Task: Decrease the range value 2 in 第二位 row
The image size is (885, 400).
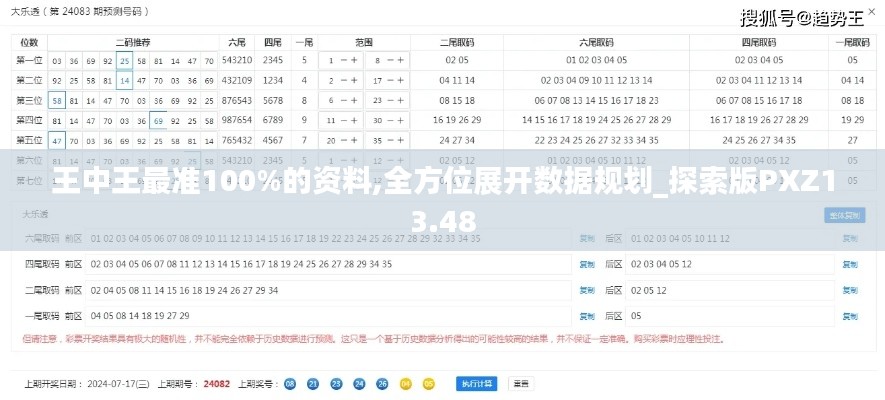Action: (x=344, y=81)
